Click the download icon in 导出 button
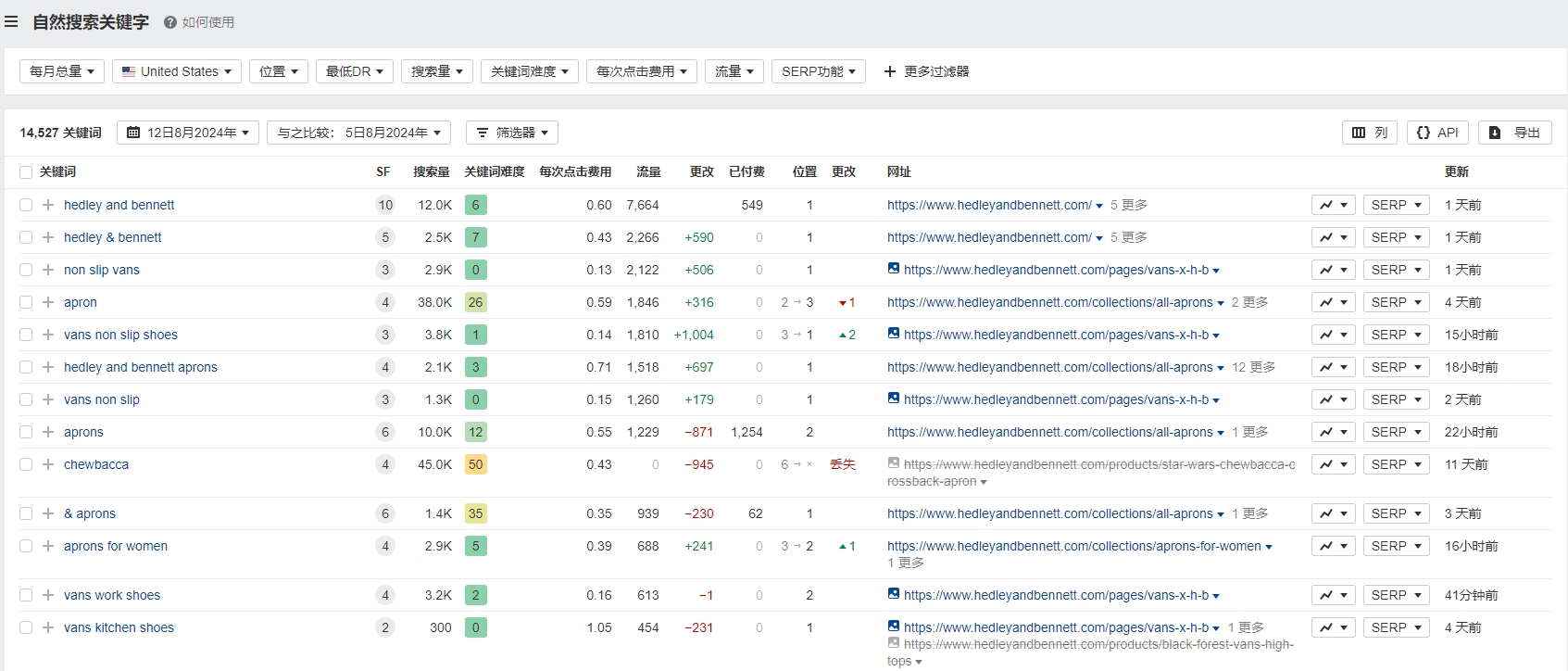 point(1495,133)
